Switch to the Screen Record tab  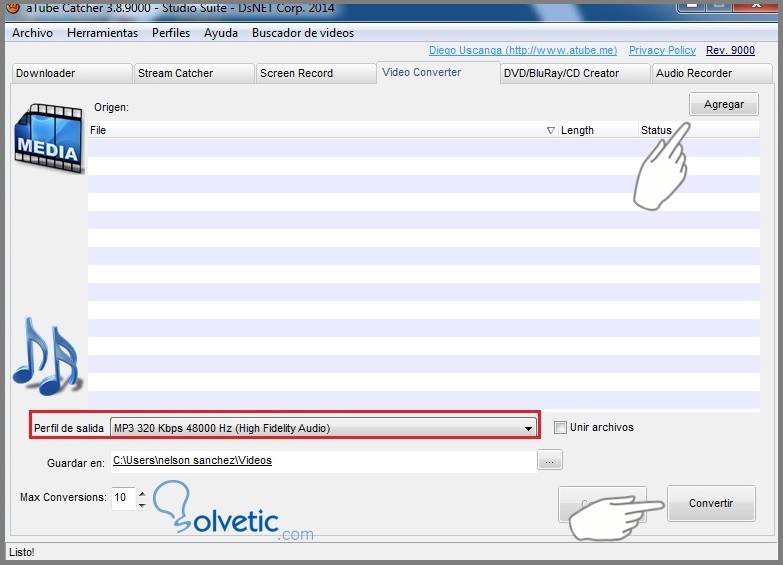pyautogui.click(x=316, y=73)
